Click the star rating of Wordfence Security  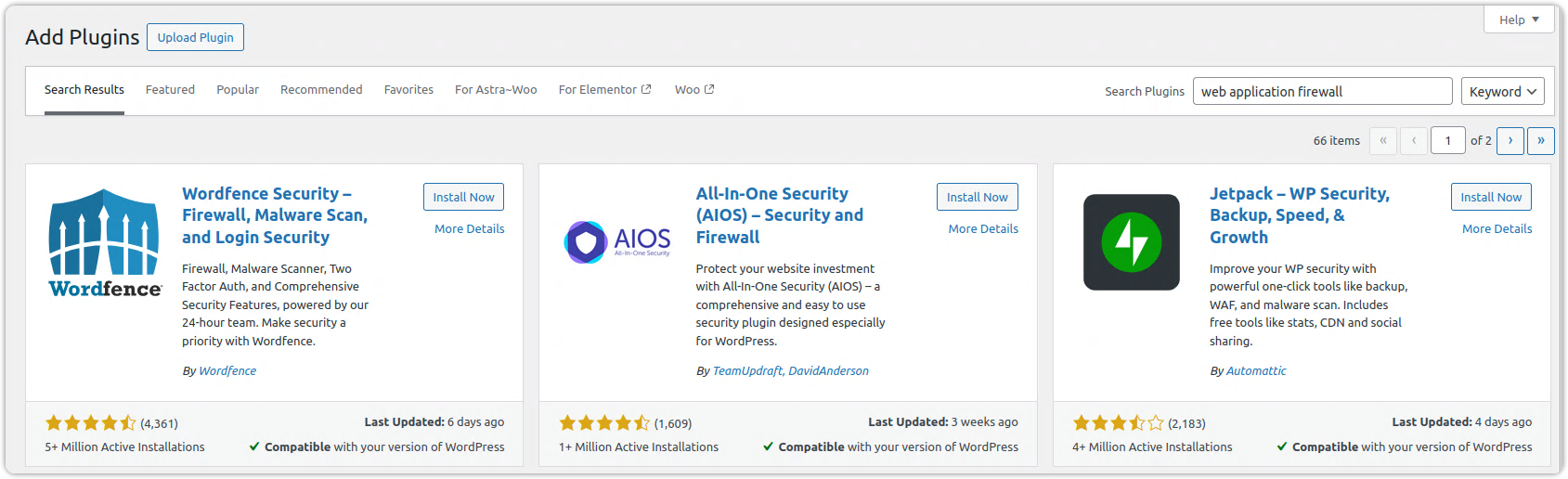tap(91, 423)
